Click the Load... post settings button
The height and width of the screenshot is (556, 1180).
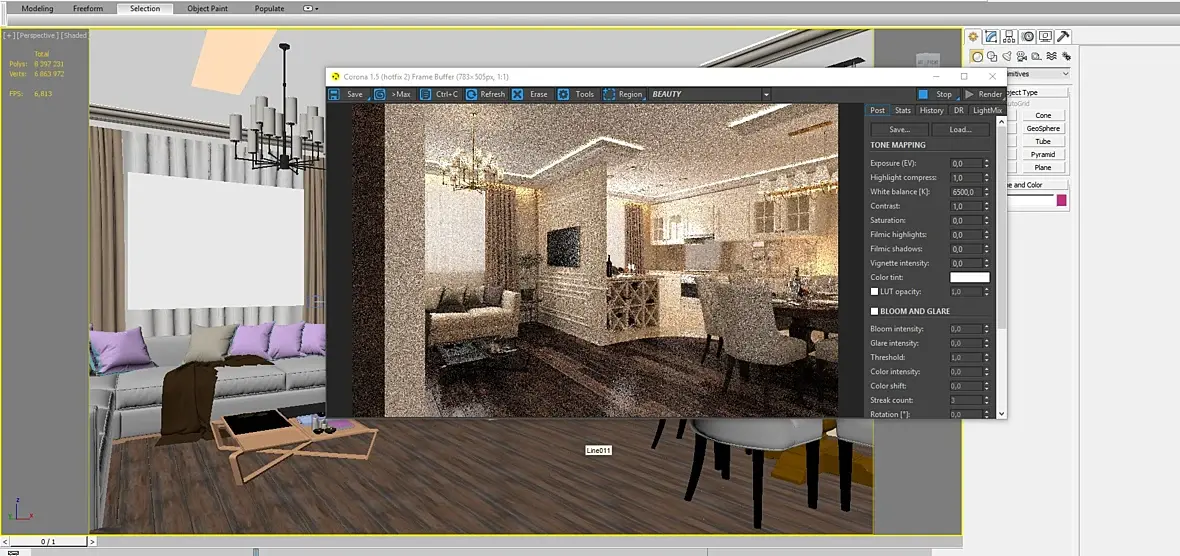960,129
